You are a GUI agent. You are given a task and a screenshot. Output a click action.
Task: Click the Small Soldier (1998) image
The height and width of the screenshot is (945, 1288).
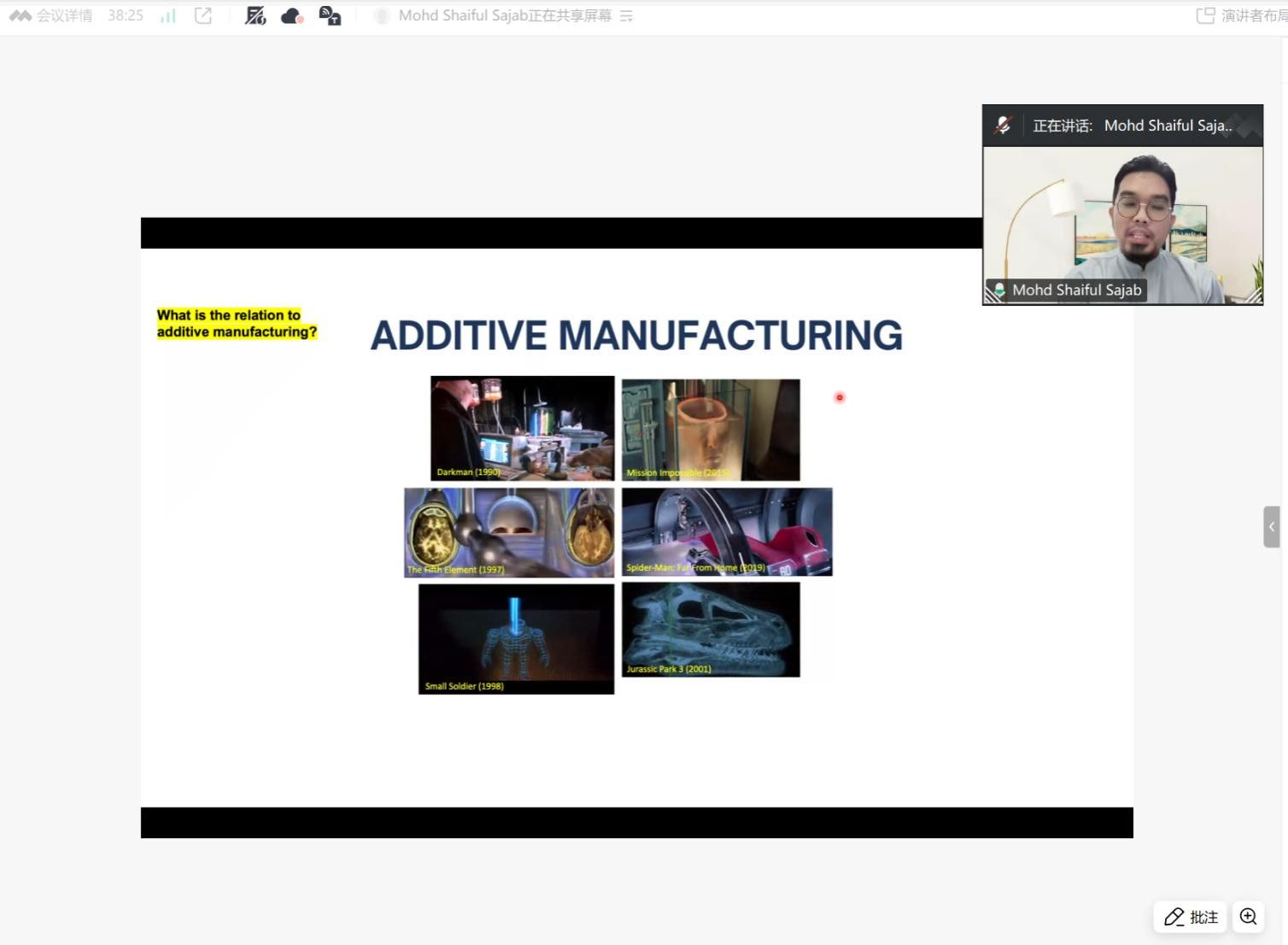tap(516, 638)
